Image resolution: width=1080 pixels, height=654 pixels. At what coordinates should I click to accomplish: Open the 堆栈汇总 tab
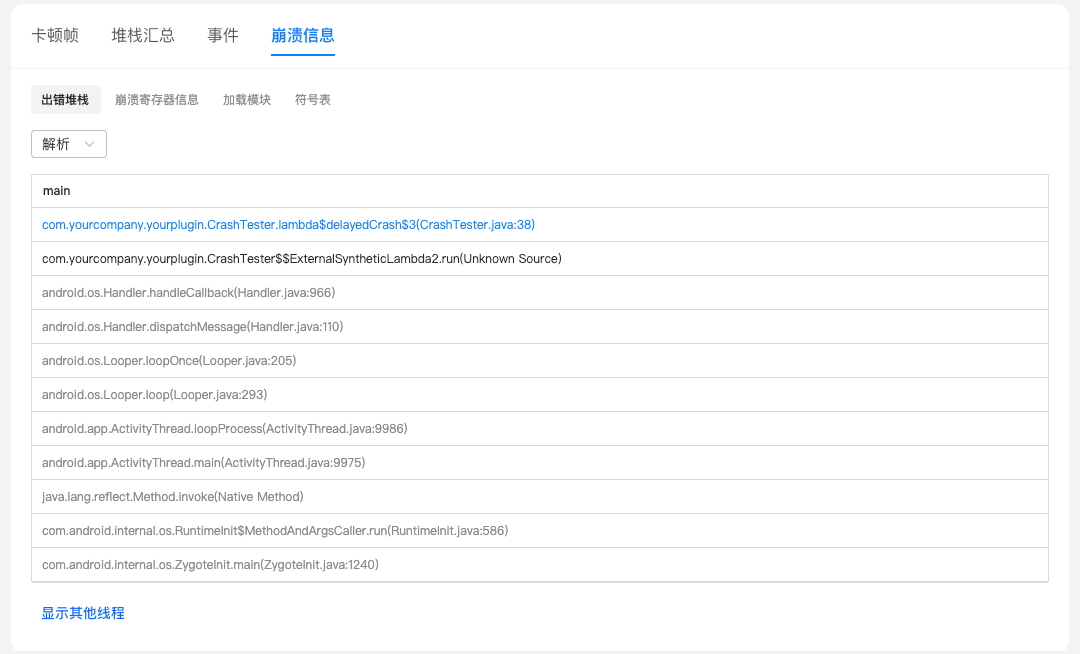(x=143, y=35)
